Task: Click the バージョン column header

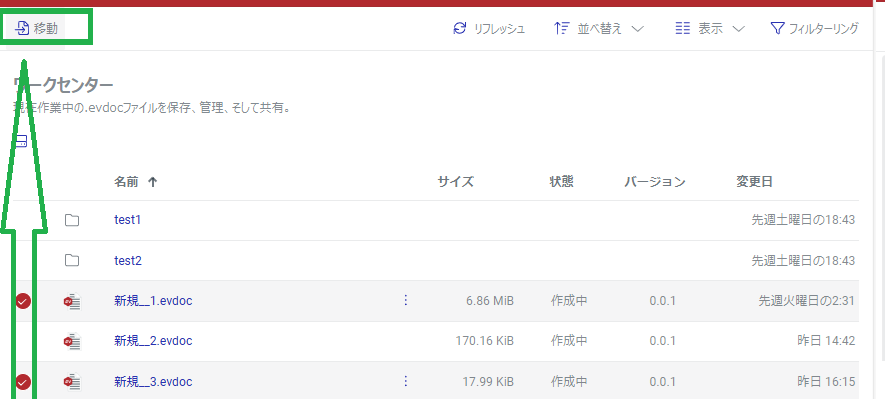Action: [655, 182]
